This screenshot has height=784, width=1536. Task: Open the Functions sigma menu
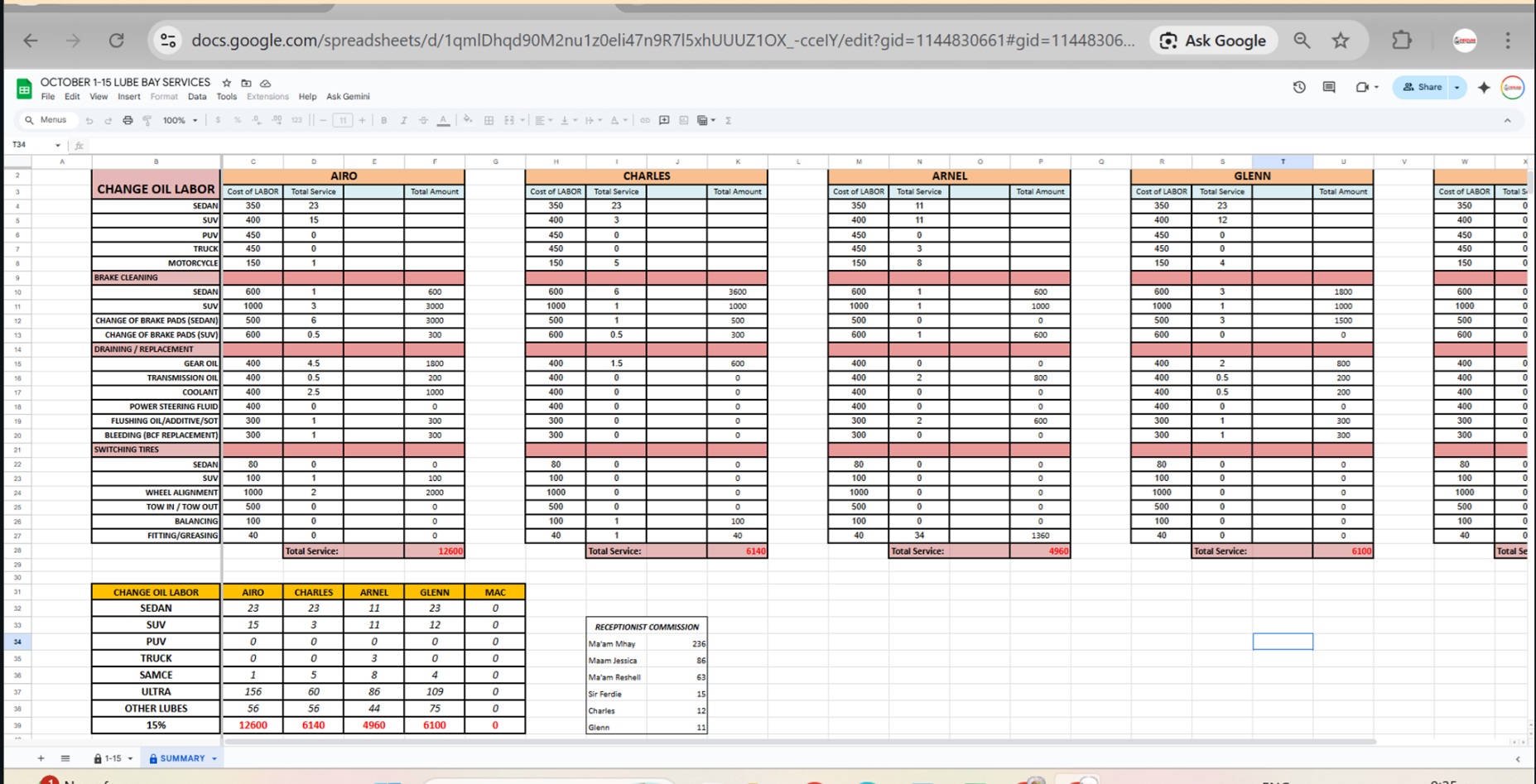[x=729, y=121]
